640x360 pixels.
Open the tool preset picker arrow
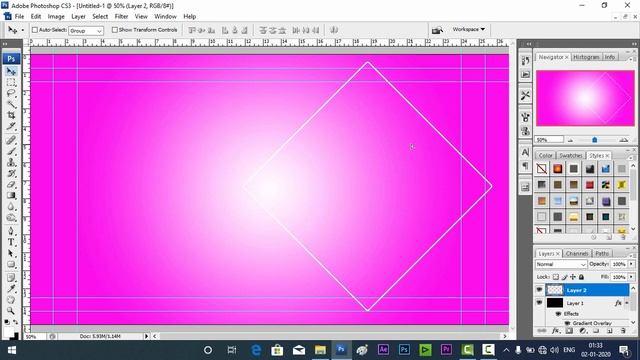tap(22, 30)
